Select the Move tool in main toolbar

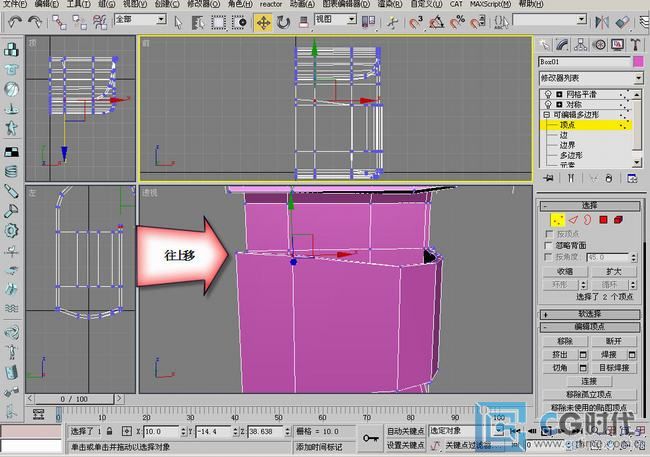tap(264, 20)
